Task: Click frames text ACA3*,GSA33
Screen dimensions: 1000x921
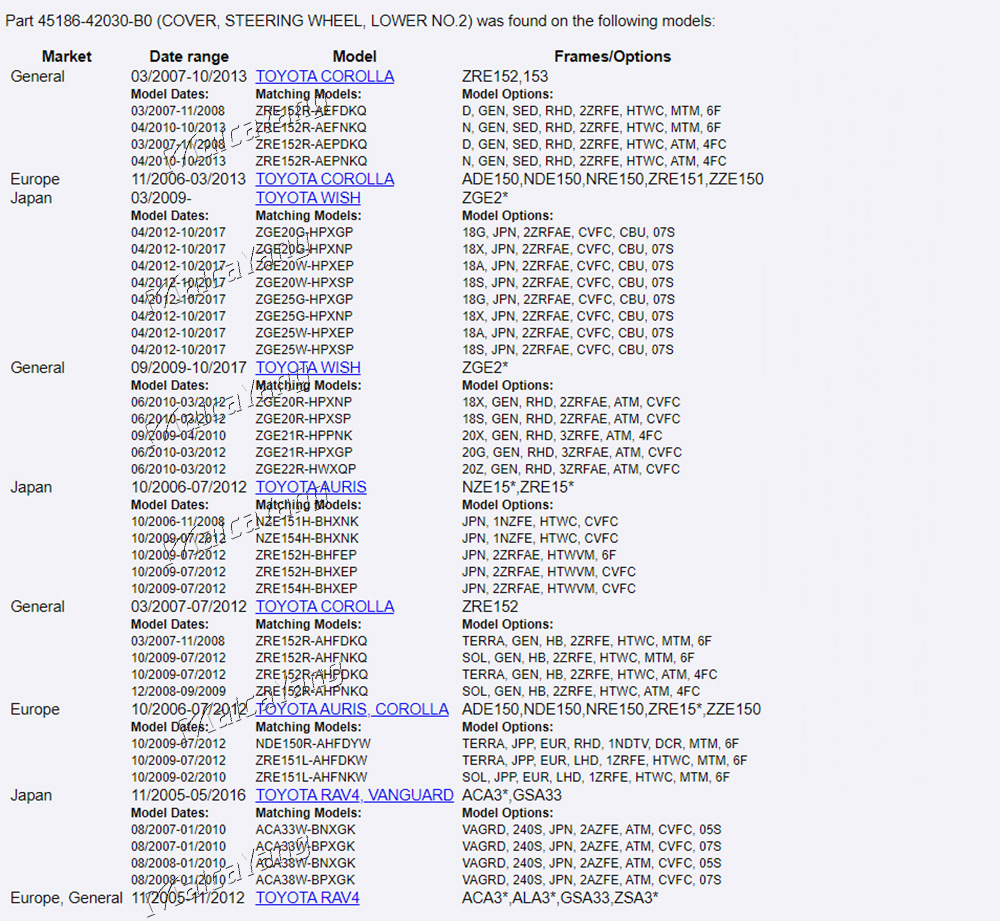Action: click(511, 795)
